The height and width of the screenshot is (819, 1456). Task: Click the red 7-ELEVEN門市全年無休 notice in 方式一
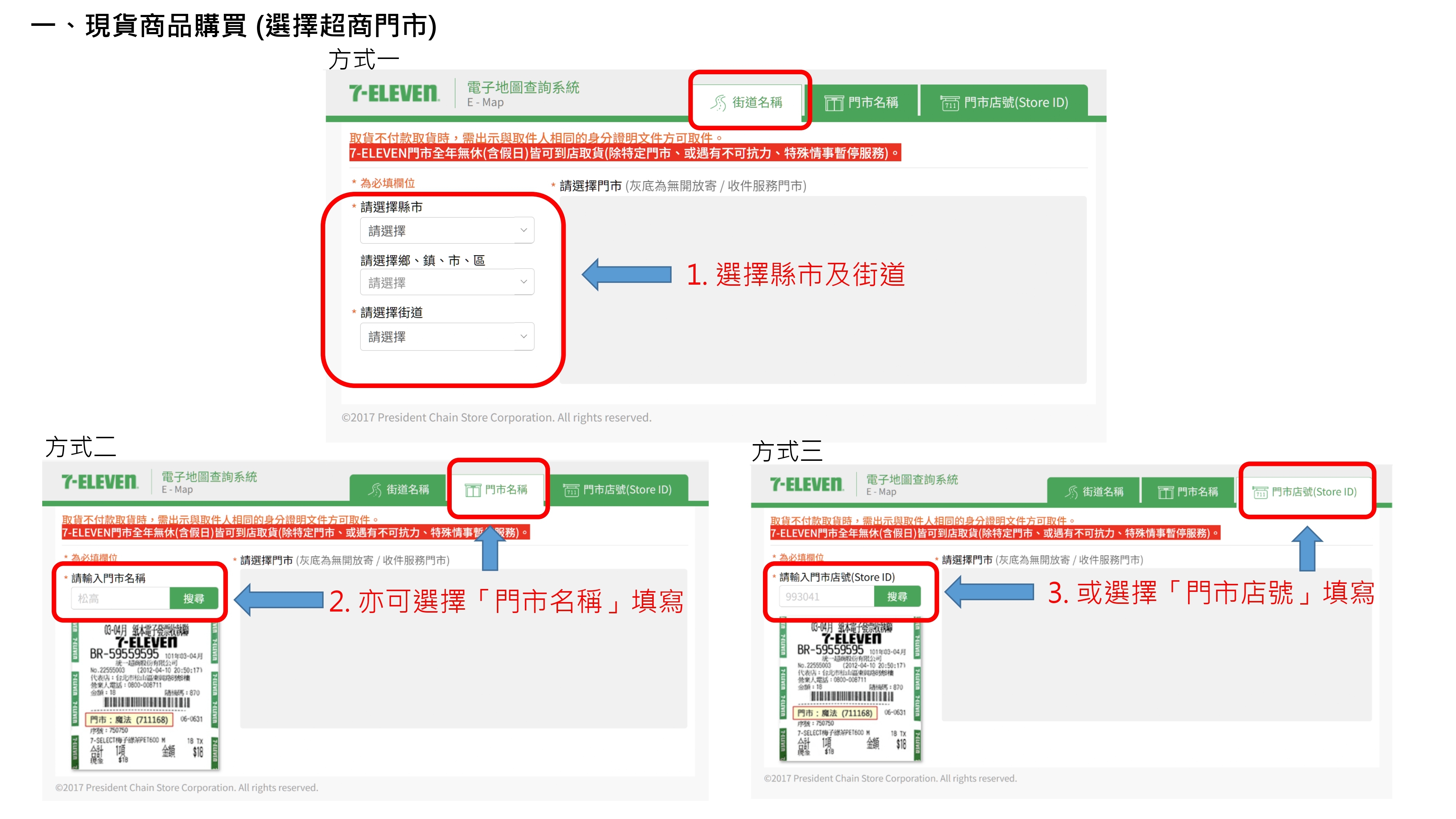point(625,153)
